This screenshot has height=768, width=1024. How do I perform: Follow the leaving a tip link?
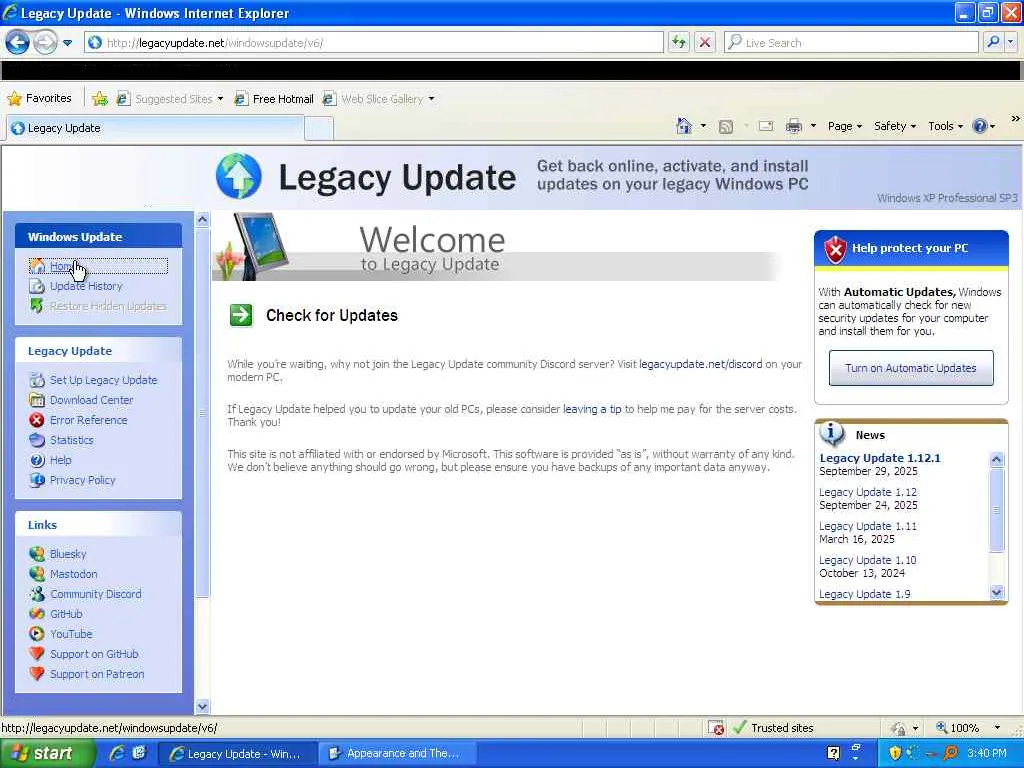(x=592, y=409)
